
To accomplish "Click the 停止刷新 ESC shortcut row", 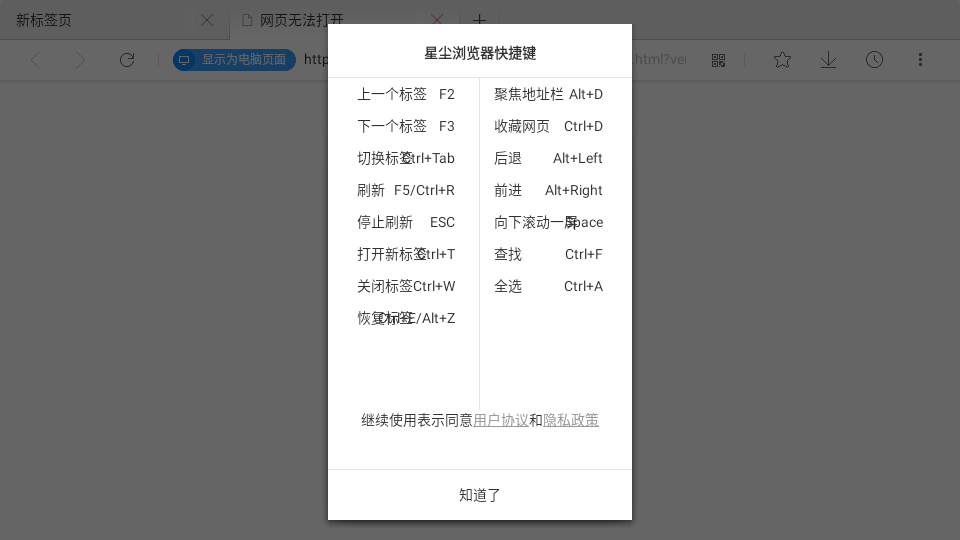I will [x=406, y=222].
